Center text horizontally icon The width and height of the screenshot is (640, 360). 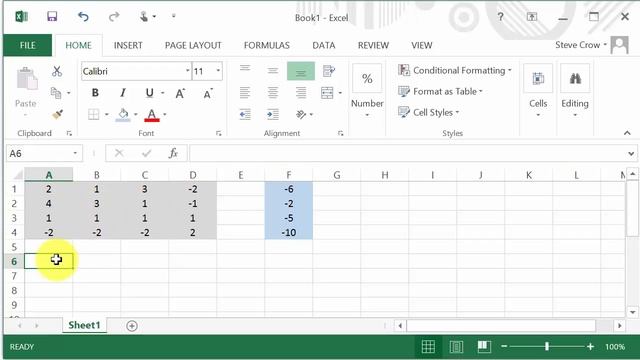pos(273,93)
